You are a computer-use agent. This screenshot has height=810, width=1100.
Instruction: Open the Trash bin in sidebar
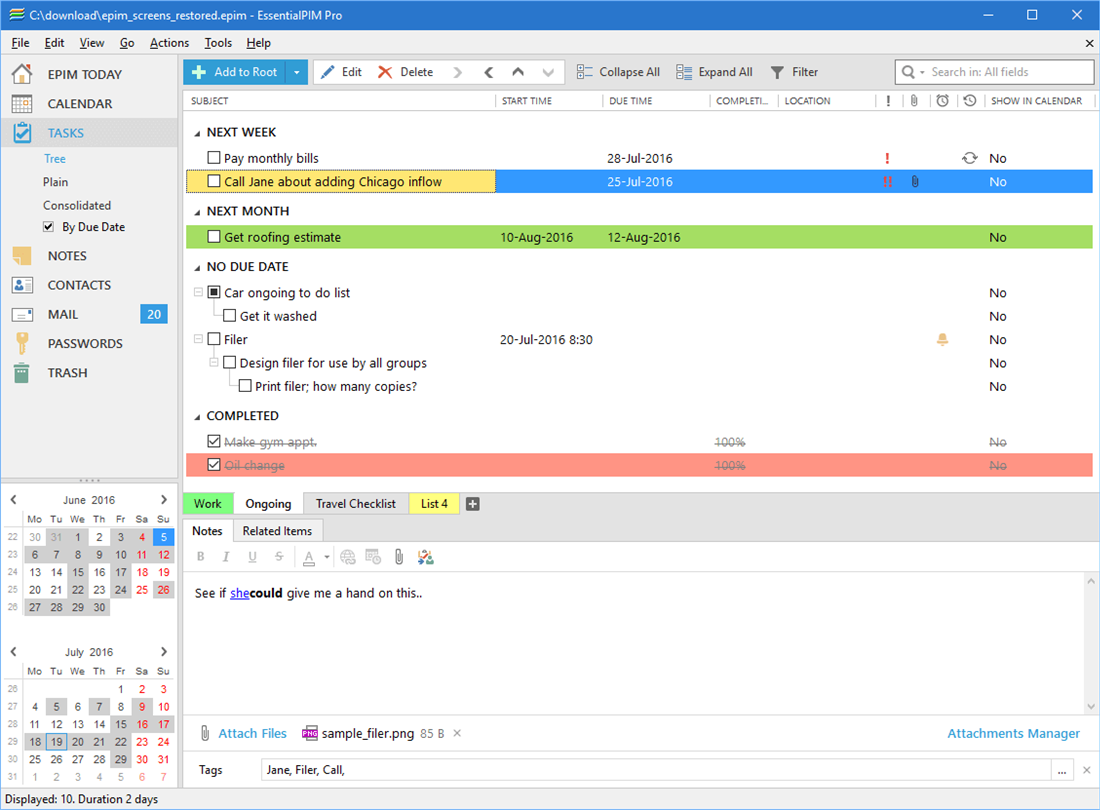pos(22,373)
